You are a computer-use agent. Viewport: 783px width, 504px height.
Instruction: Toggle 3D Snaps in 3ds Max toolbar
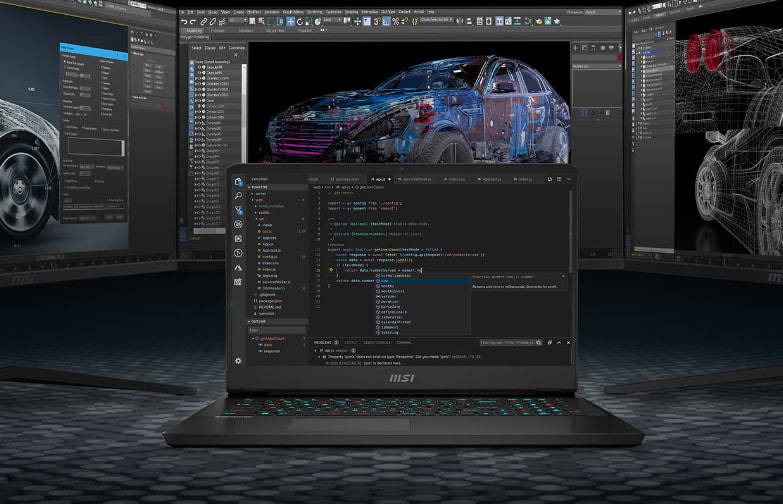tap(377, 21)
